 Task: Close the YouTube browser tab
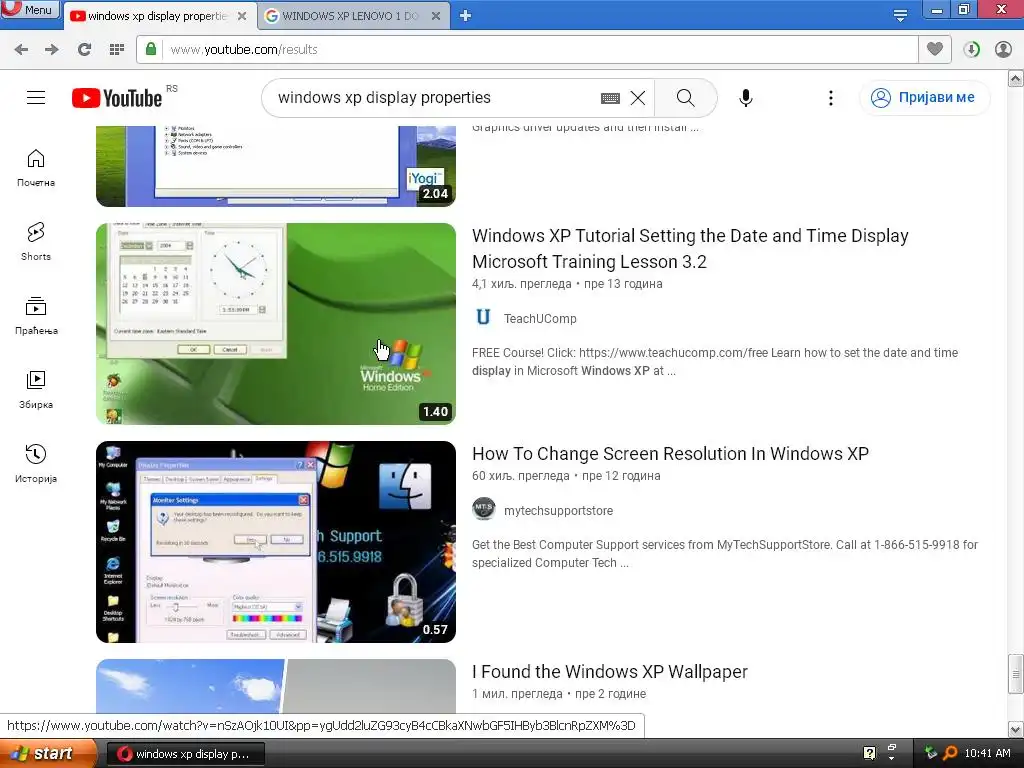tap(242, 16)
